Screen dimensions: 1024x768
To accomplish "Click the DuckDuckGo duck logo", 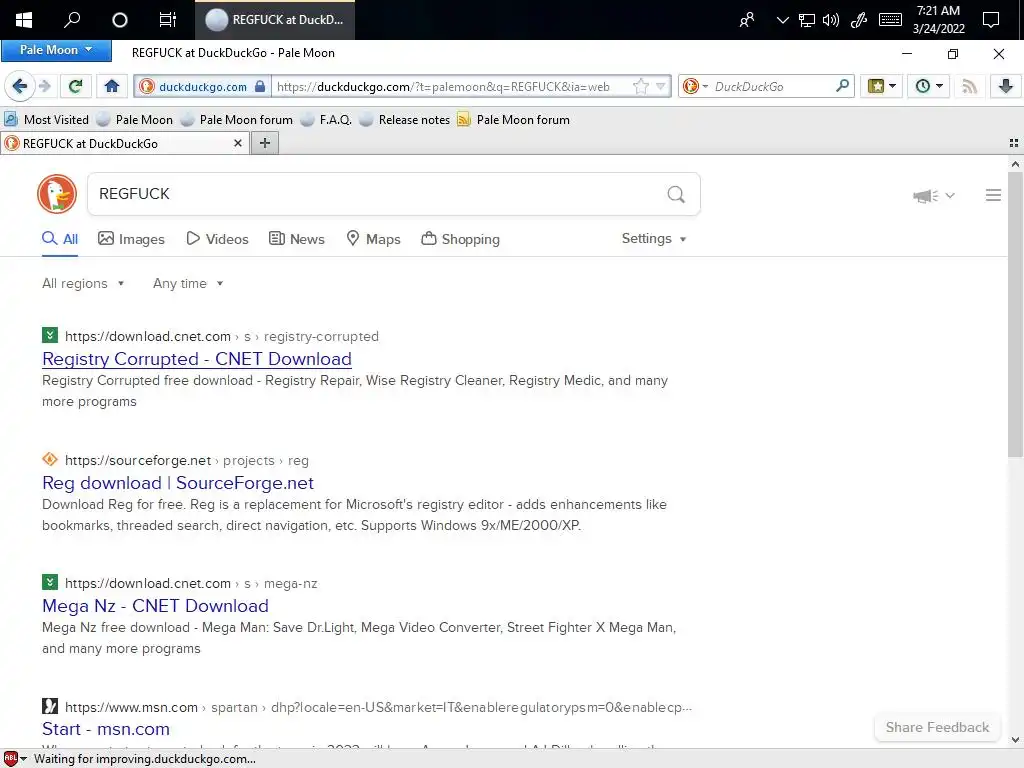I will click(57, 194).
